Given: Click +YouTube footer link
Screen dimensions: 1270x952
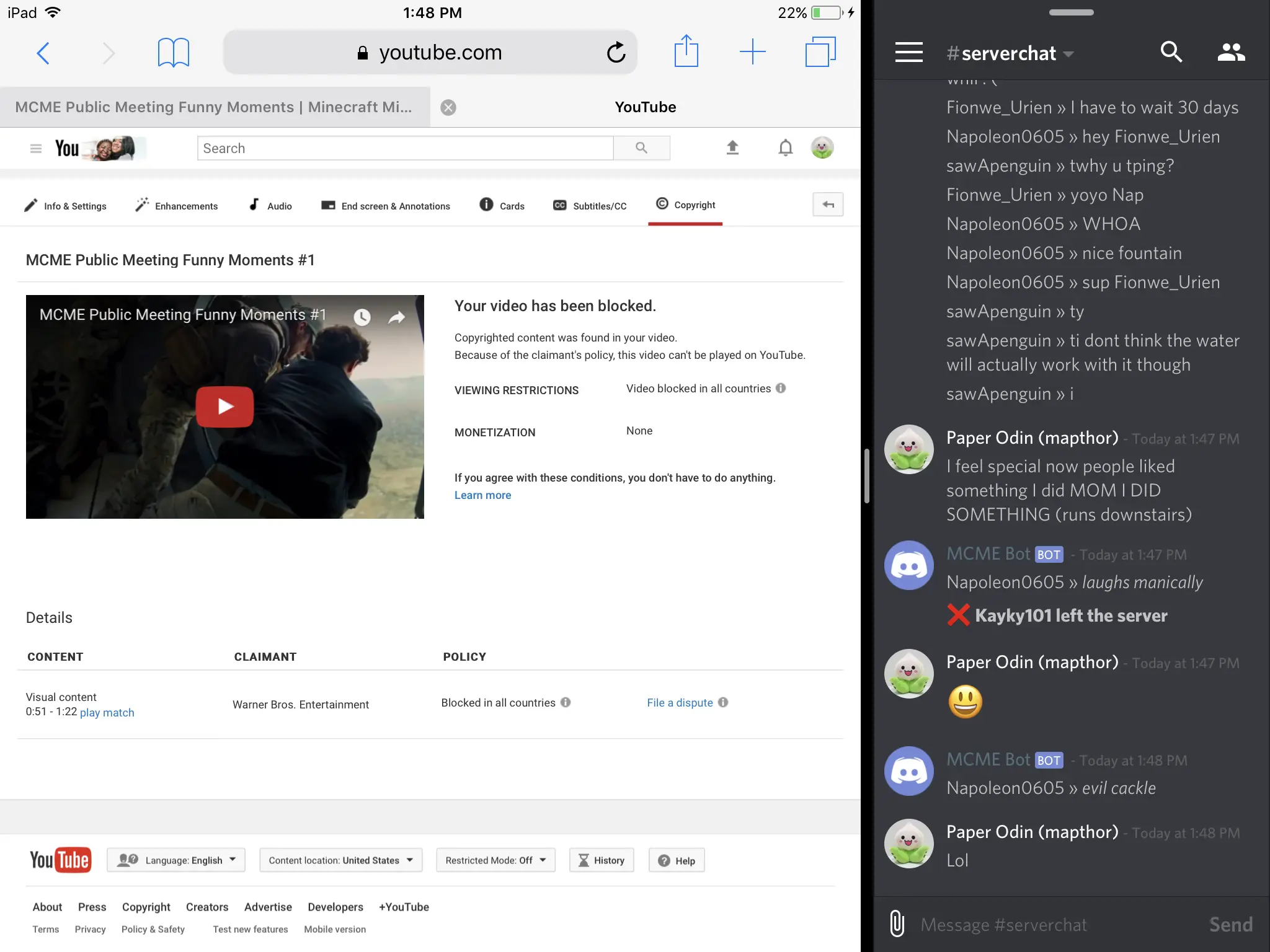Looking at the screenshot, I should pyautogui.click(x=404, y=907).
